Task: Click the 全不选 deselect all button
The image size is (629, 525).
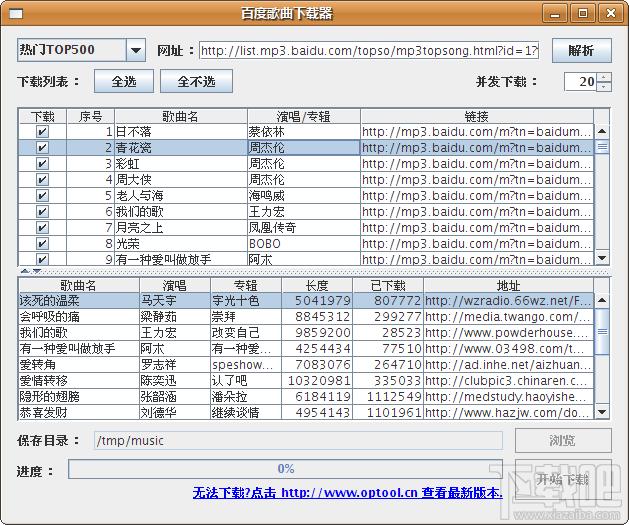Action: [196, 81]
